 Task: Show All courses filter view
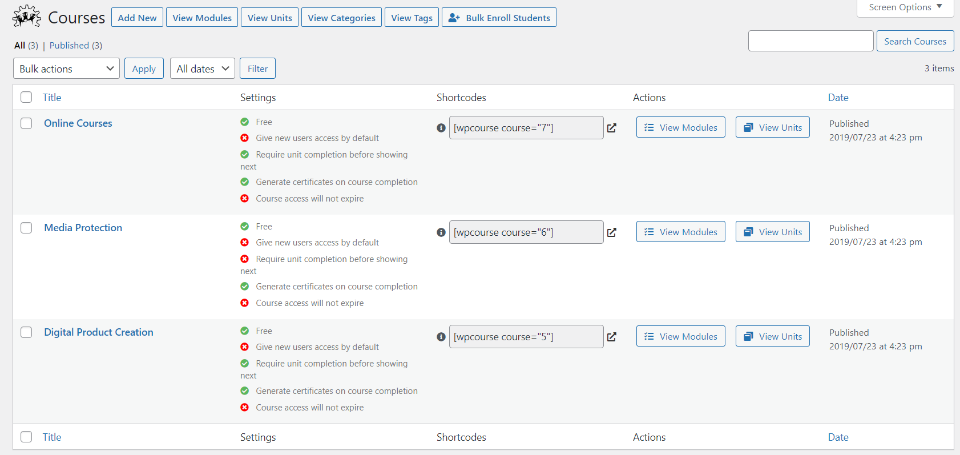point(20,46)
